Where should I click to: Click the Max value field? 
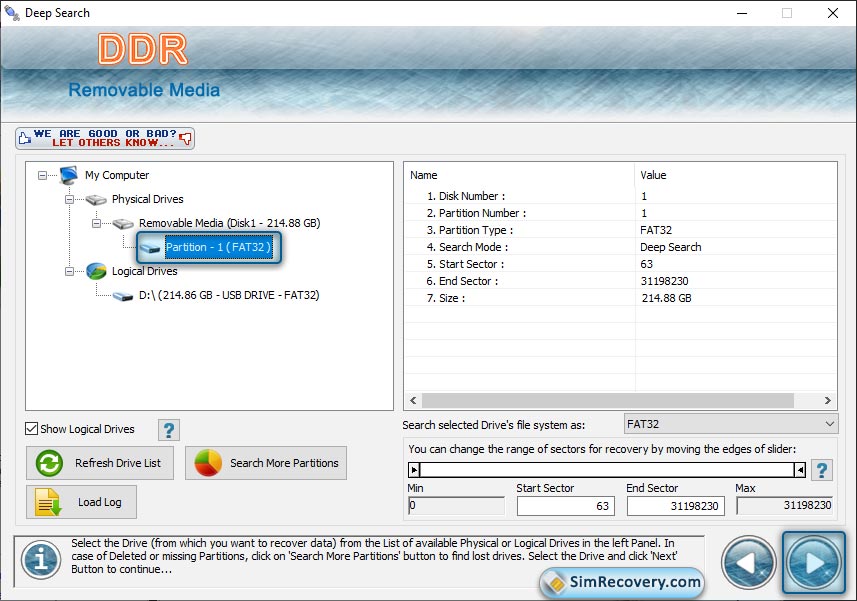(785, 505)
